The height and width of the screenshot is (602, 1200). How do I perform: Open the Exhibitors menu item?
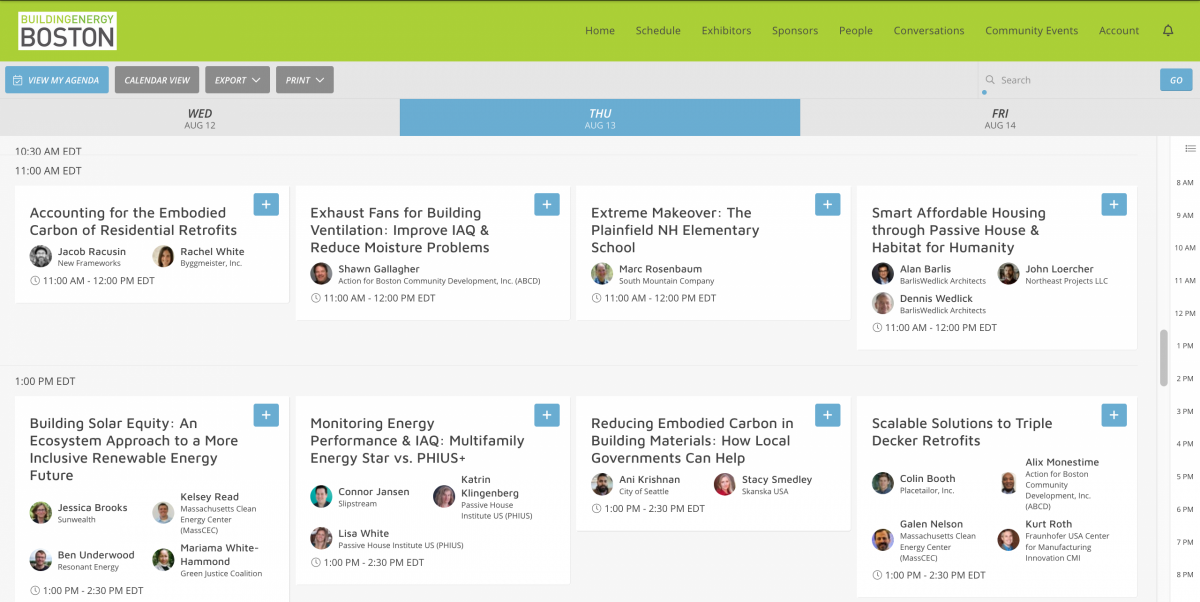[x=726, y=31]
